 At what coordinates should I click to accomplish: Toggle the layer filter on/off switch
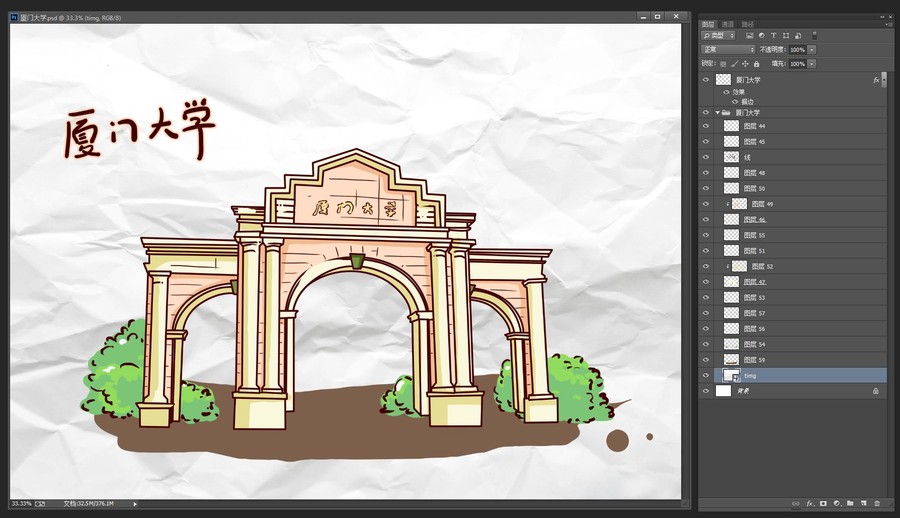(x=814, y=36)
